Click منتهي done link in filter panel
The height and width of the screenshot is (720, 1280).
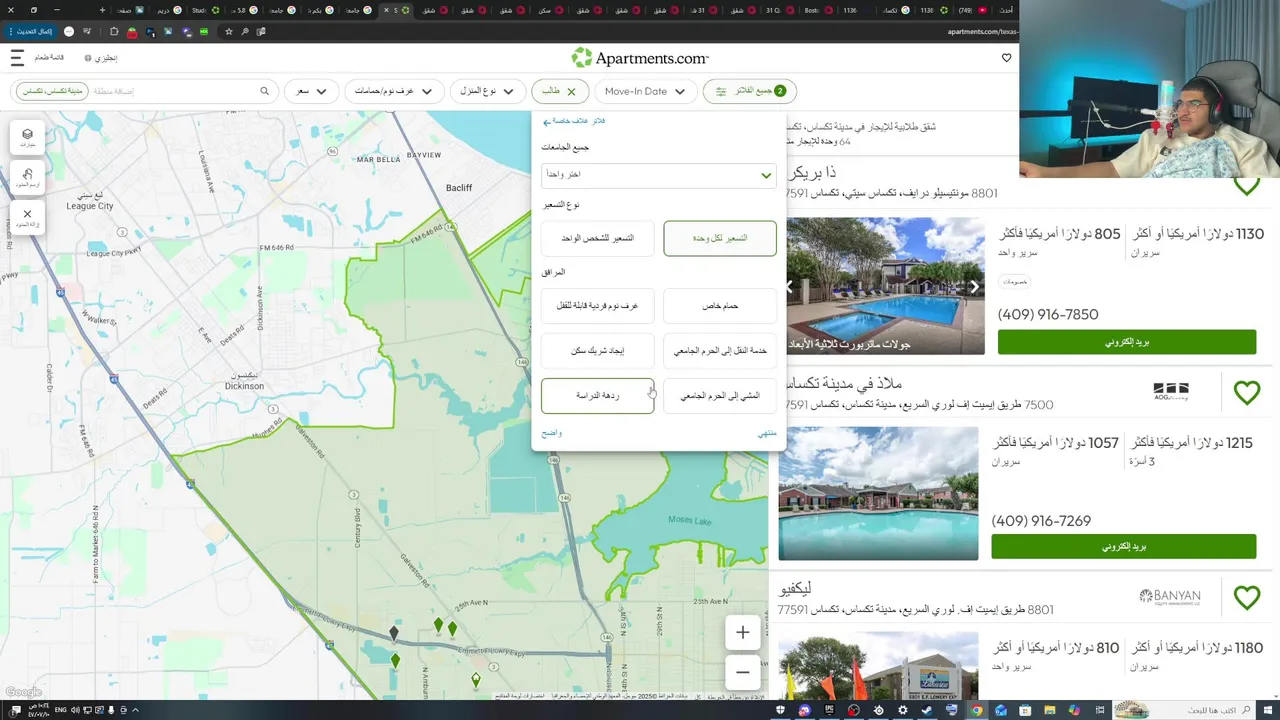(x=767, y=433)
